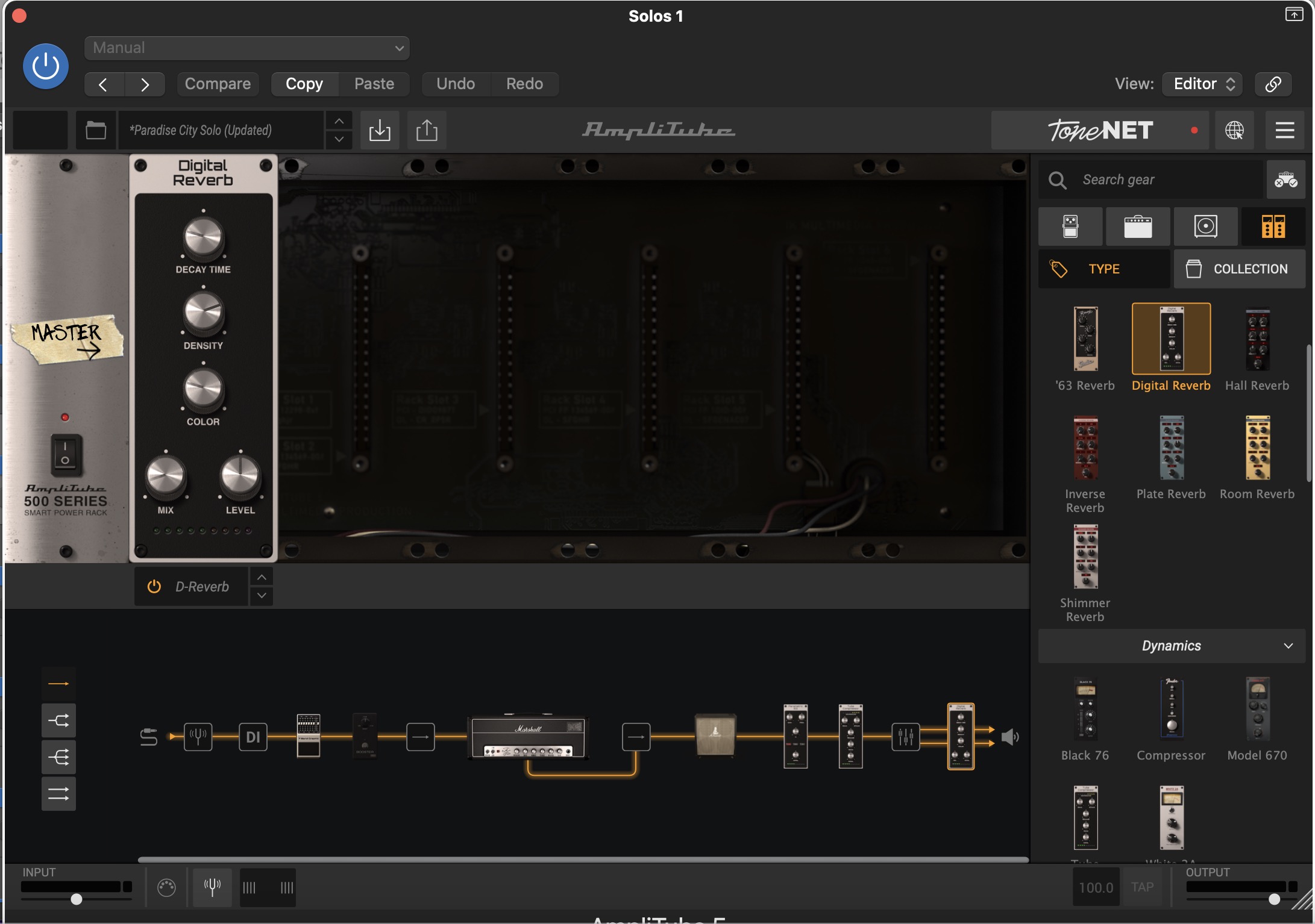Viewport: 1315px width, 924px height.
Task: Select the single serial signal chain routing
Action: 58,684
